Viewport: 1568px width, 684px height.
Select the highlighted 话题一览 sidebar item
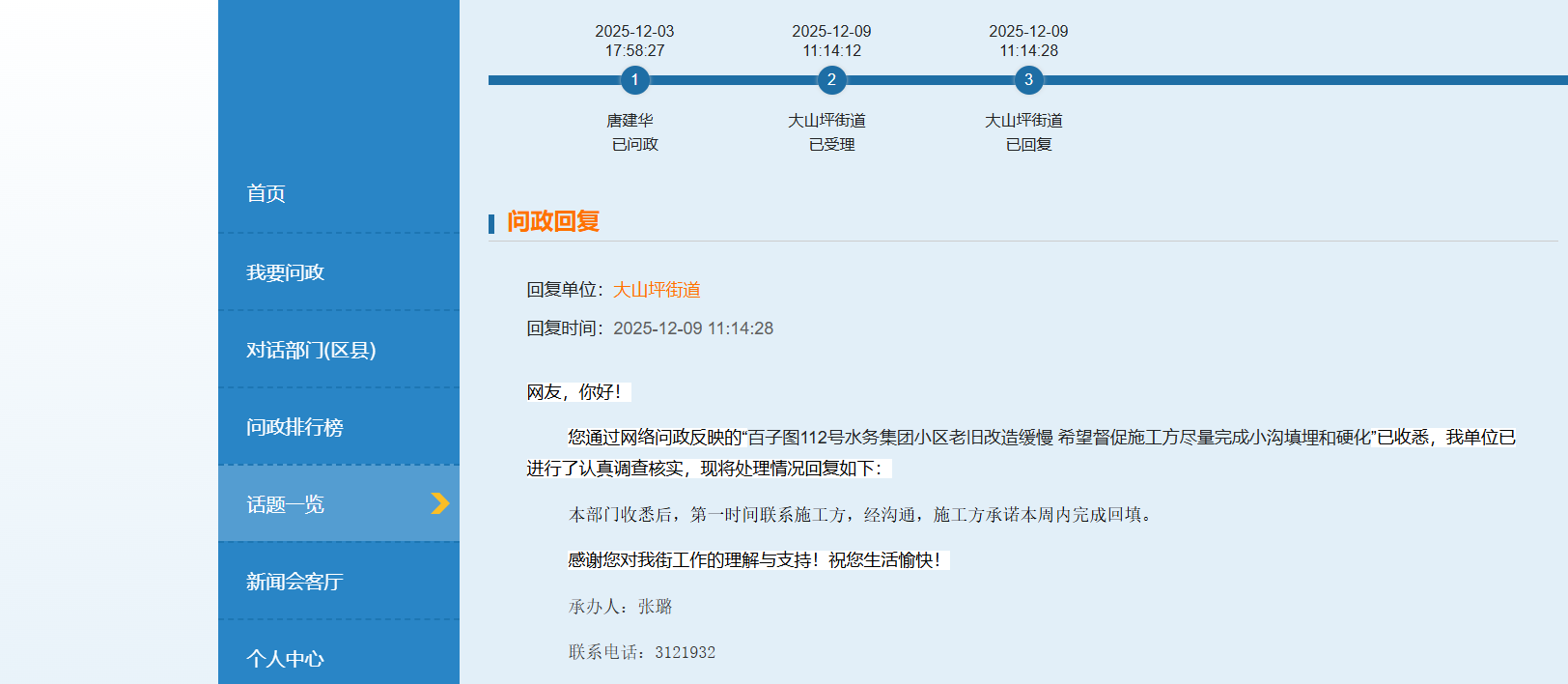(x=285, y=504)
